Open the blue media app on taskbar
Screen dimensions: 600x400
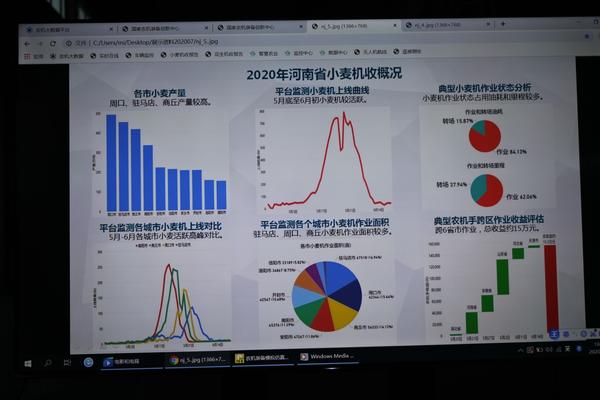click(127, 359)
